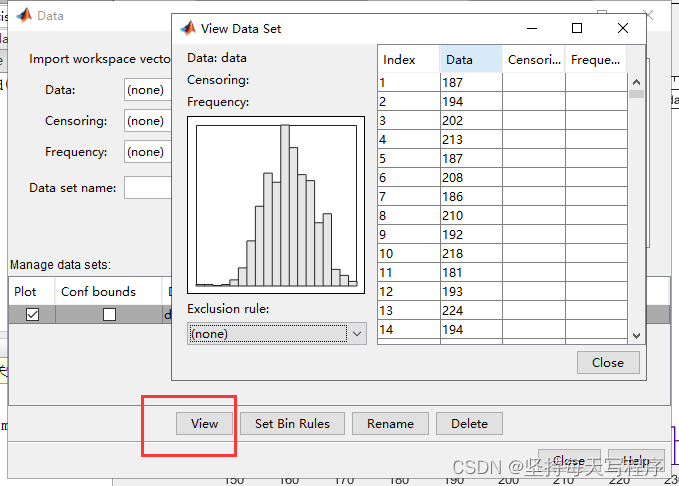Image resolution: width=679 pixels, height=486 pixels.
Task: Click the Conf bounds column header
Action: point(108,292)
